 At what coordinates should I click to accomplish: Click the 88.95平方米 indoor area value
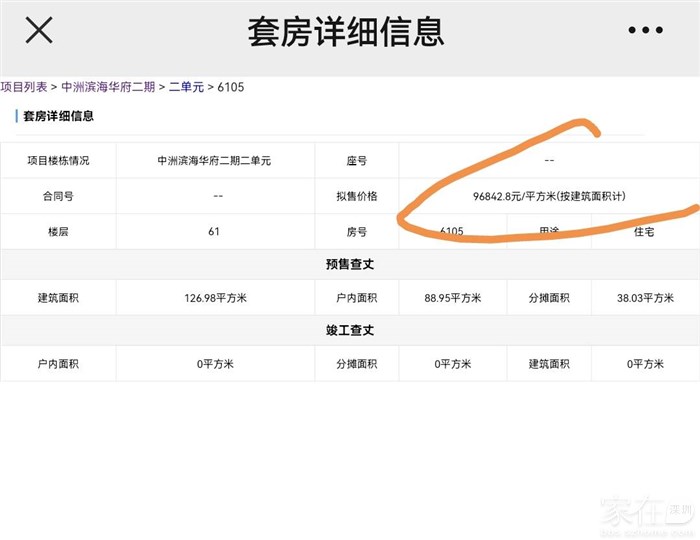451,298
